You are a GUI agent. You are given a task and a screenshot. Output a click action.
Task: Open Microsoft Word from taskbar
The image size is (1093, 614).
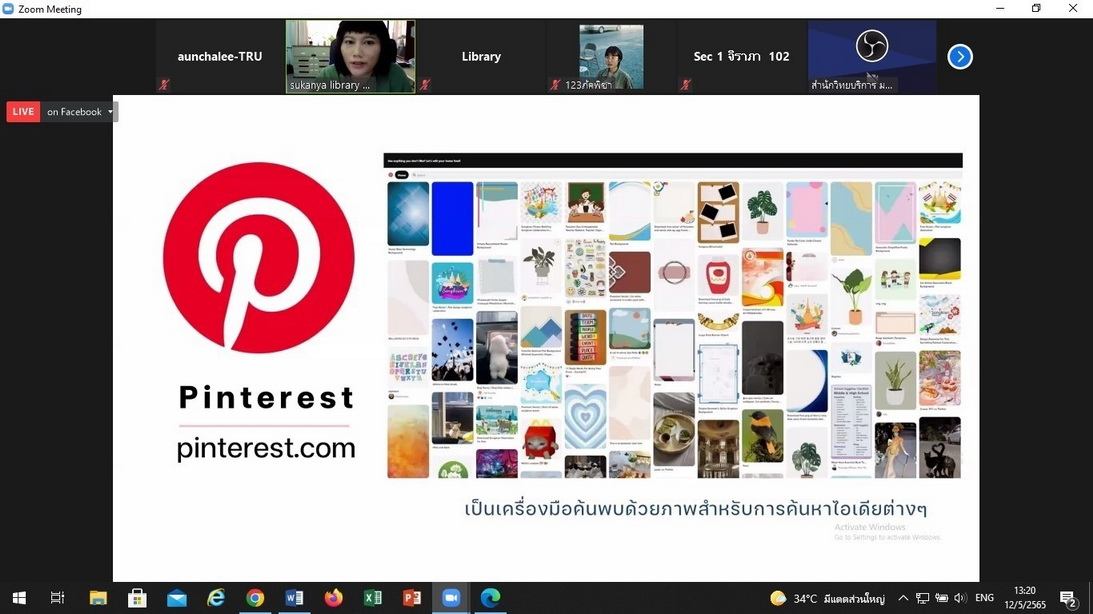click(294, 598)
